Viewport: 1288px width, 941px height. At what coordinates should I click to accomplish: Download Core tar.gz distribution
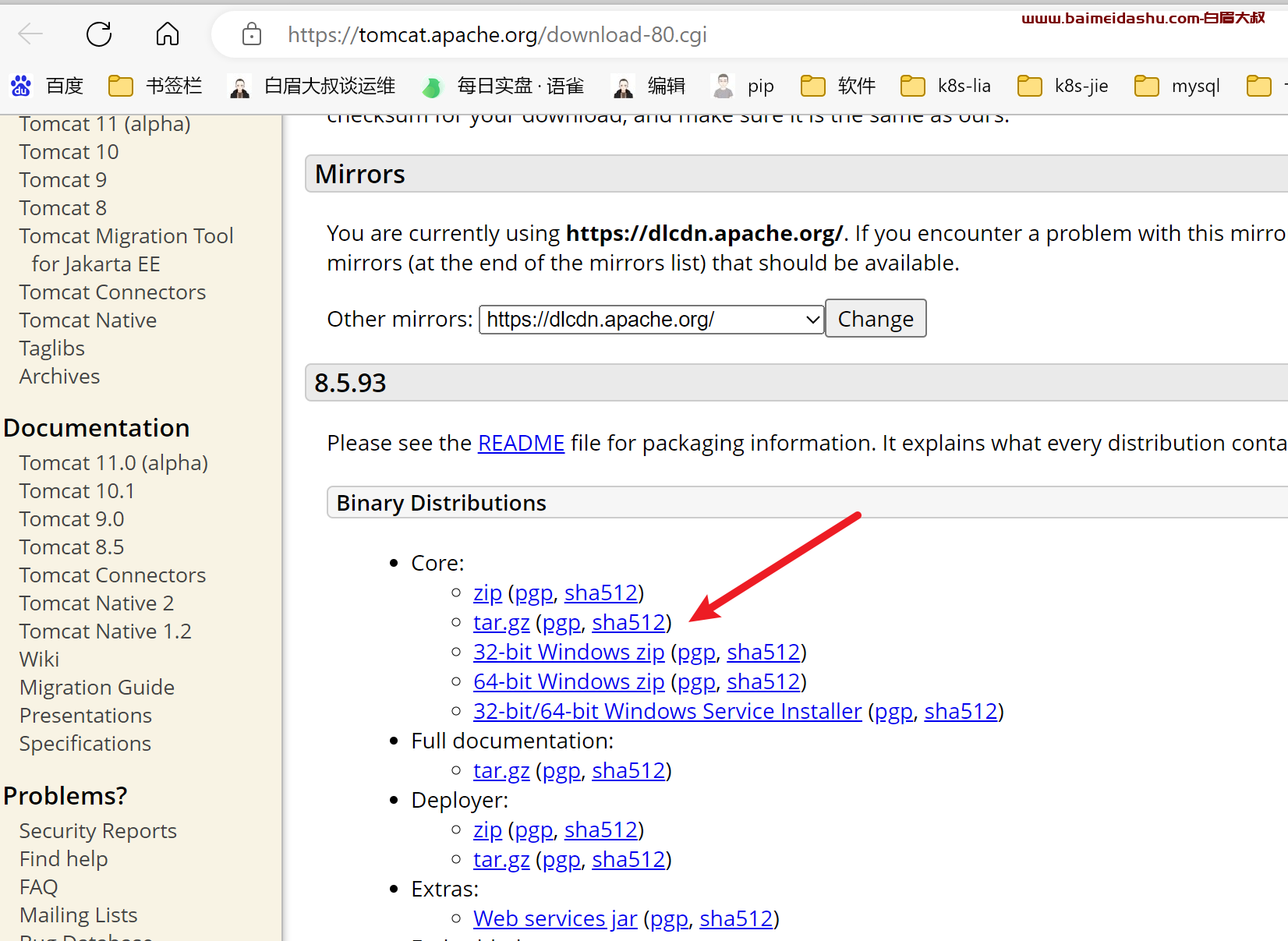501,622
